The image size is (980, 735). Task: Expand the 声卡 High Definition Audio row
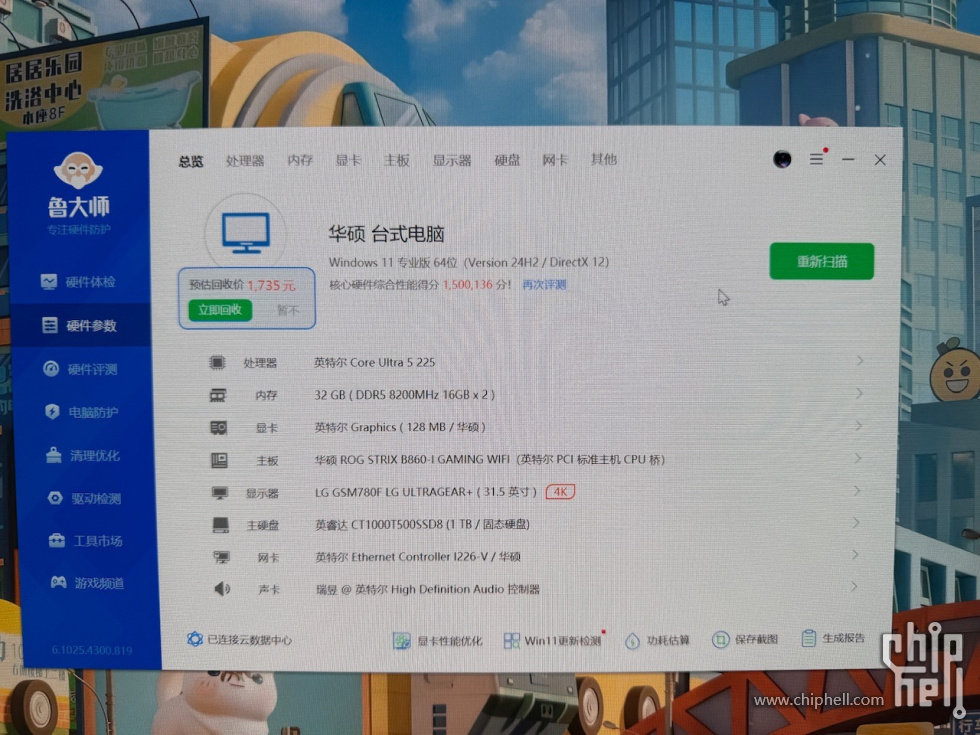tap(854, 586)
